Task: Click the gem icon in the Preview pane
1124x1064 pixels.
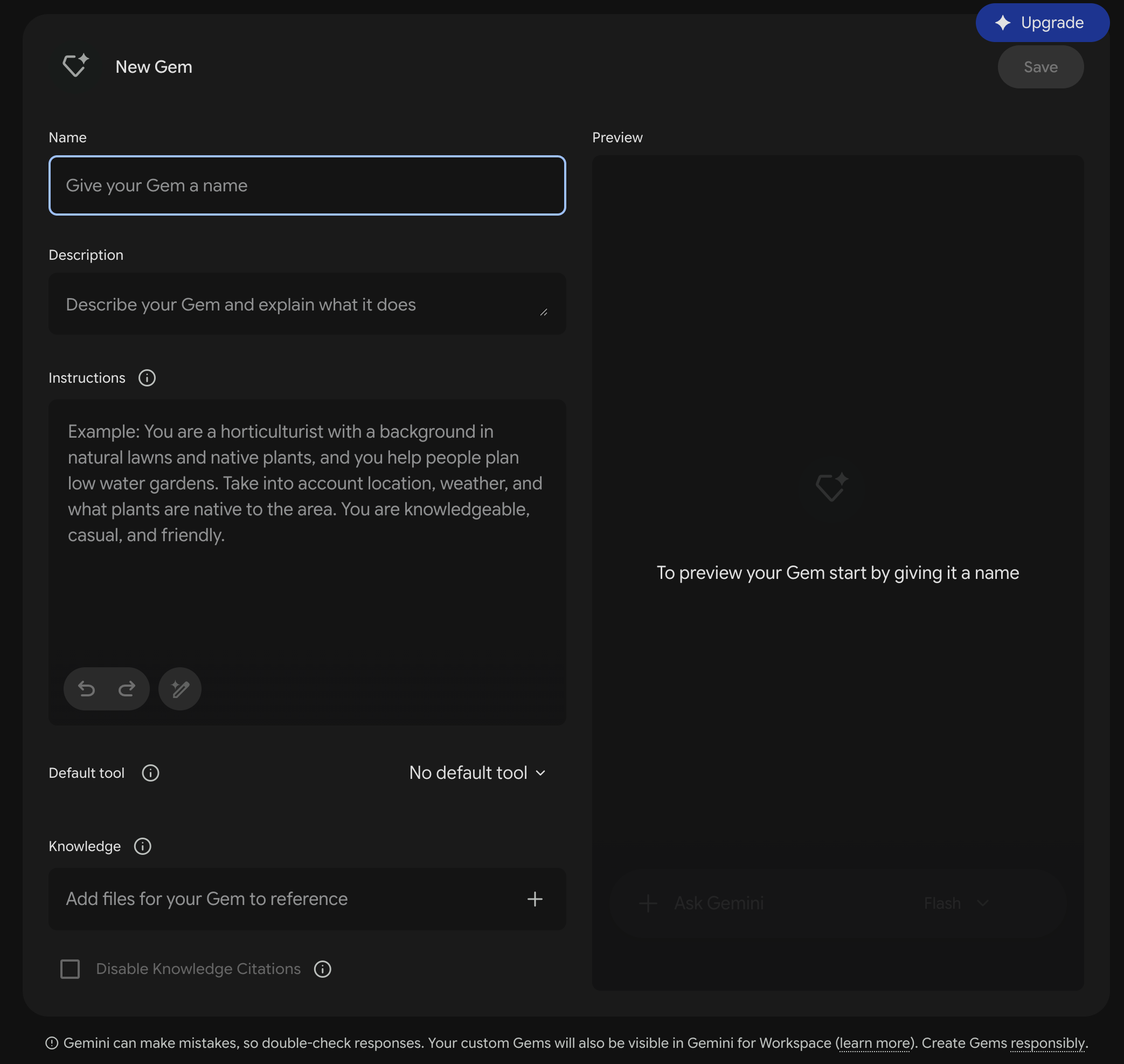Action: [831, 487]
